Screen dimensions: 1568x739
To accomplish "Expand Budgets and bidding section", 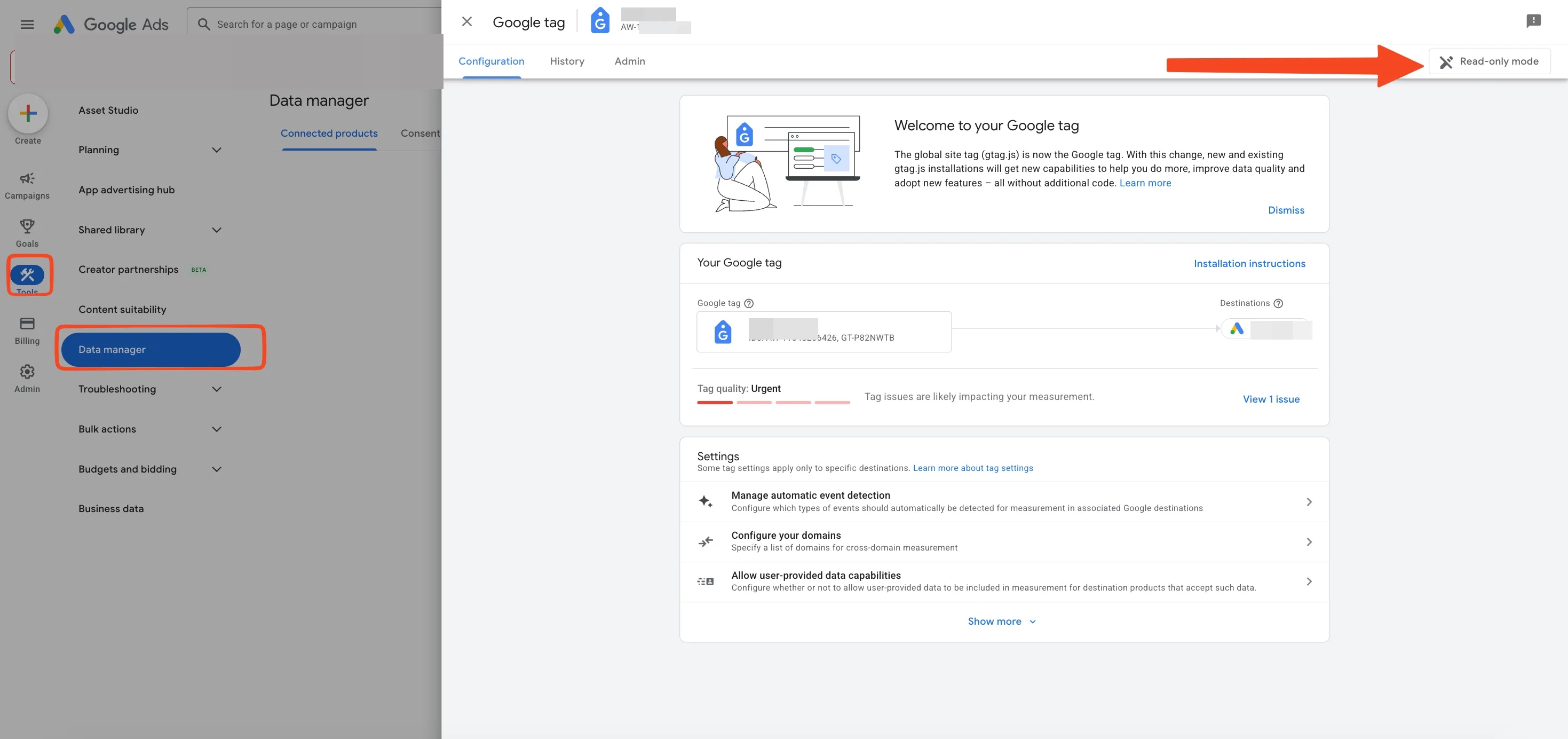I will pos(150,469).
